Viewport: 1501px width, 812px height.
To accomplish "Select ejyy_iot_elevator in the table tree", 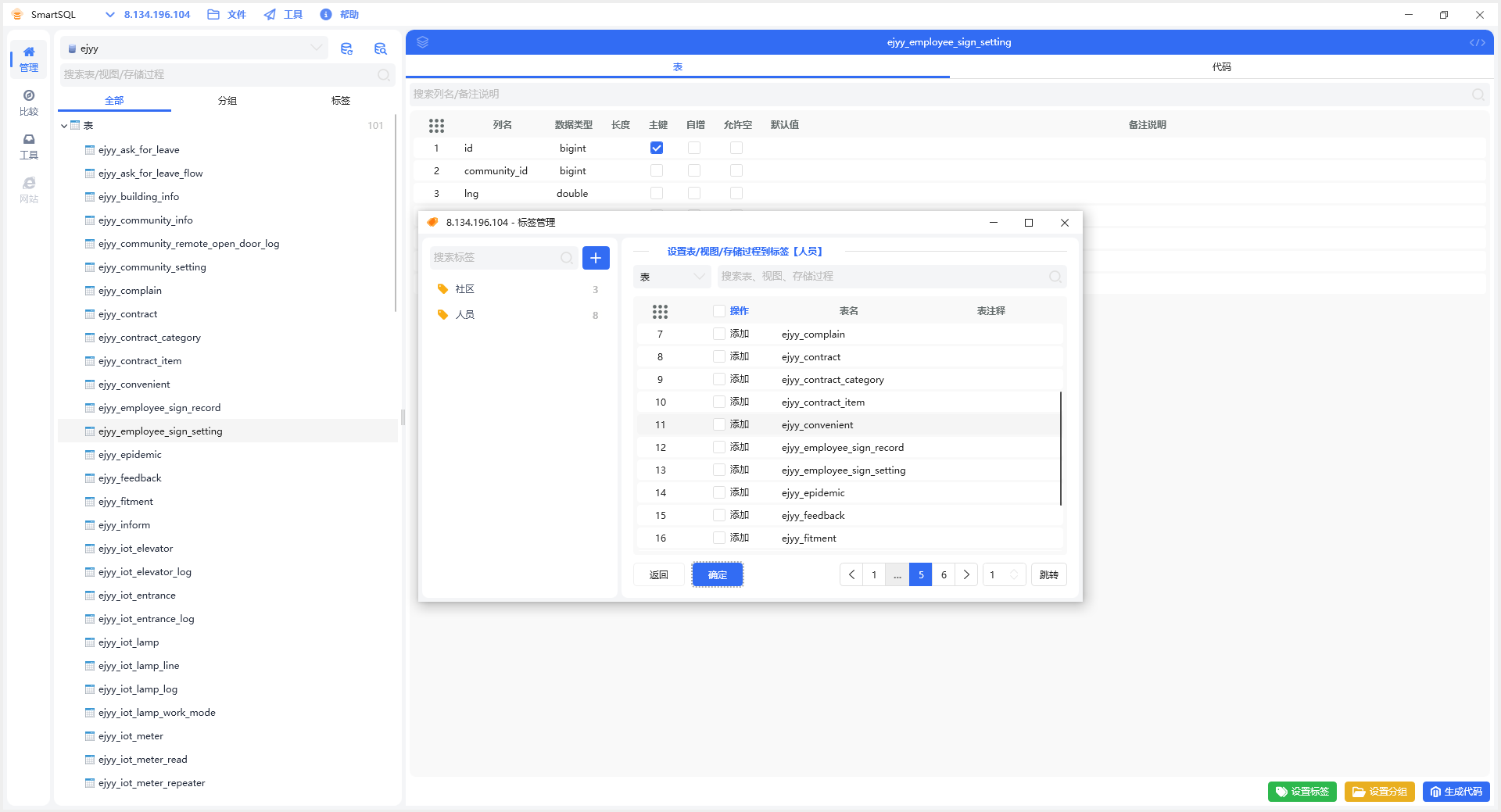I will (x=136, y=549).
